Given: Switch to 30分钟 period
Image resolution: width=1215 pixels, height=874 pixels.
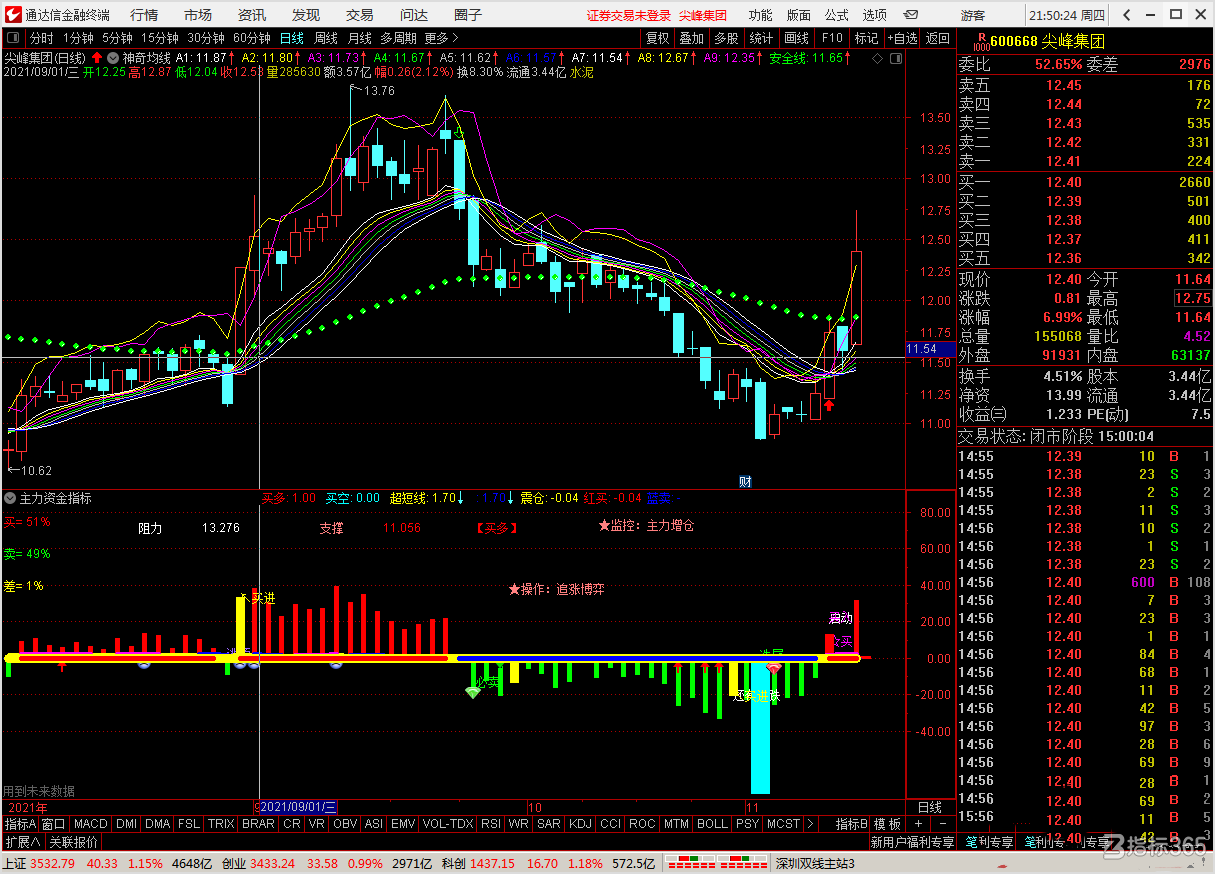Looking at the screenshot, I should coord(207,38).
